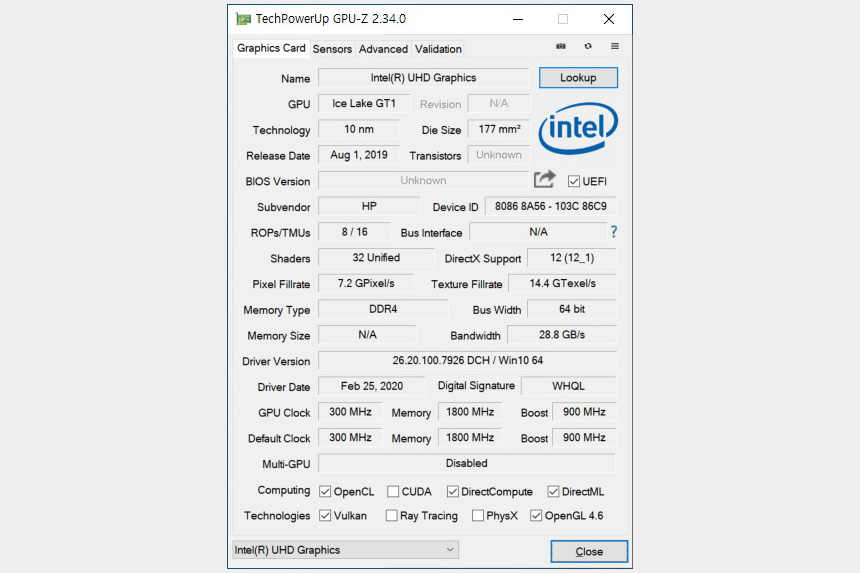Toggle the Vulkan checkbox
860x573 pixels.
(325, 516)
